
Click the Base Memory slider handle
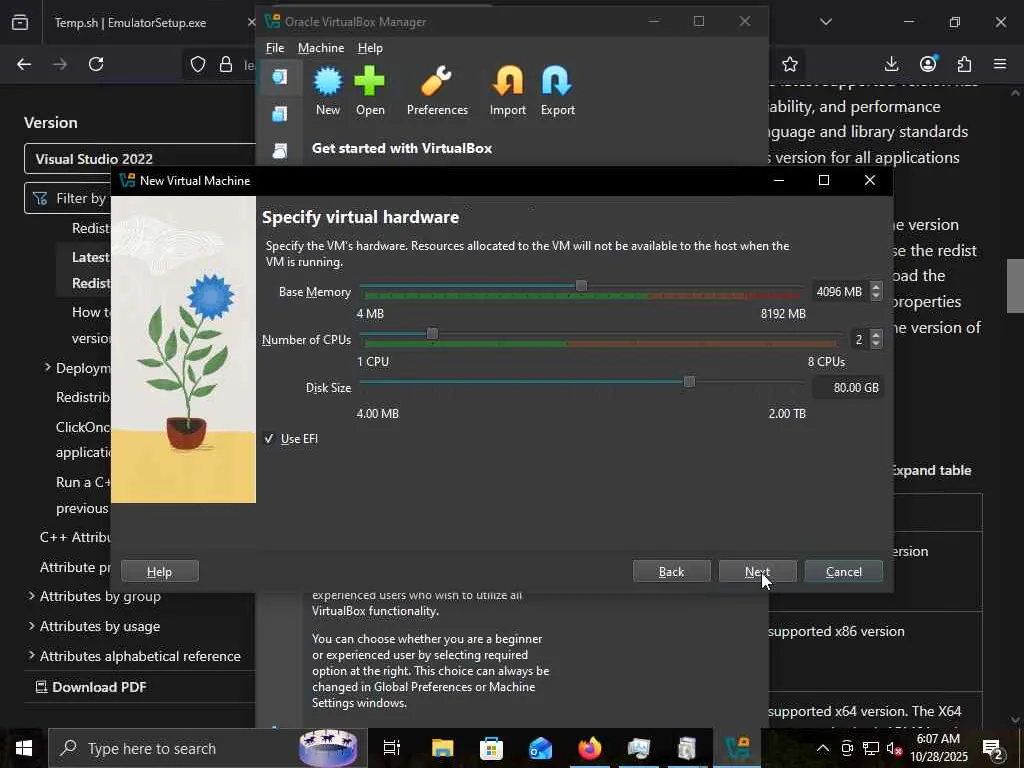coord(581,285)
